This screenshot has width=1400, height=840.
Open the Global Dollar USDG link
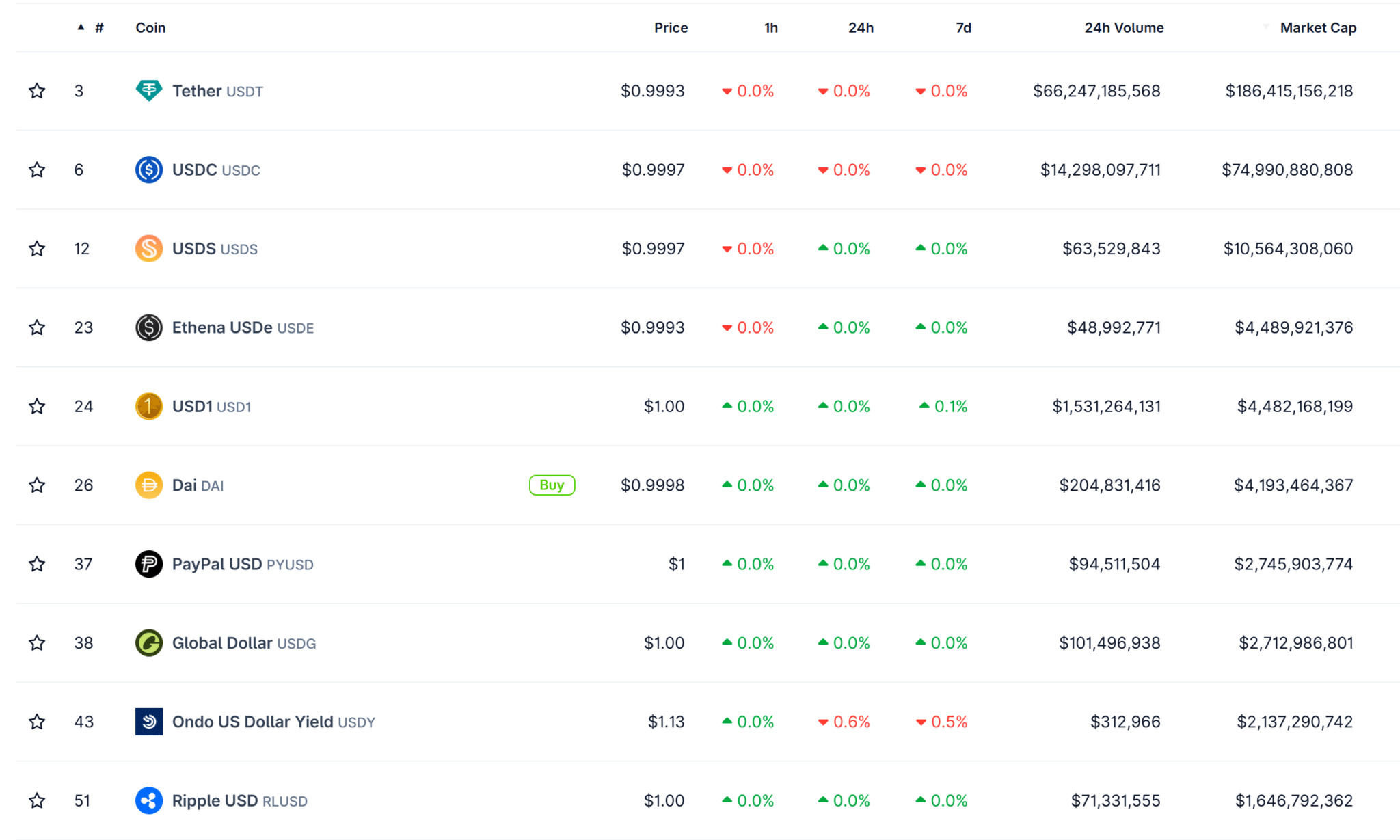click(244, 643)
